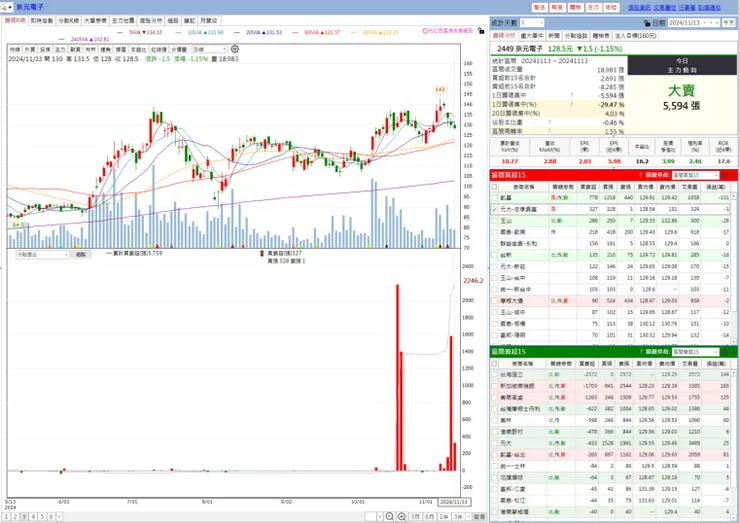
Task: Switch to the 分點K線 tab
Action: [x=68, y=21]
